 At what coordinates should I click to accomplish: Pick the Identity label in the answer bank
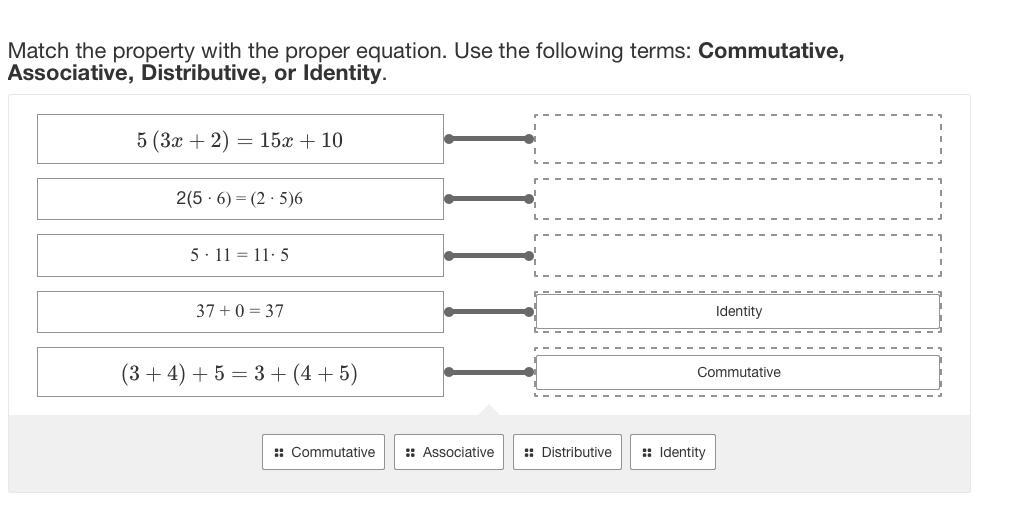pos(682,453)
